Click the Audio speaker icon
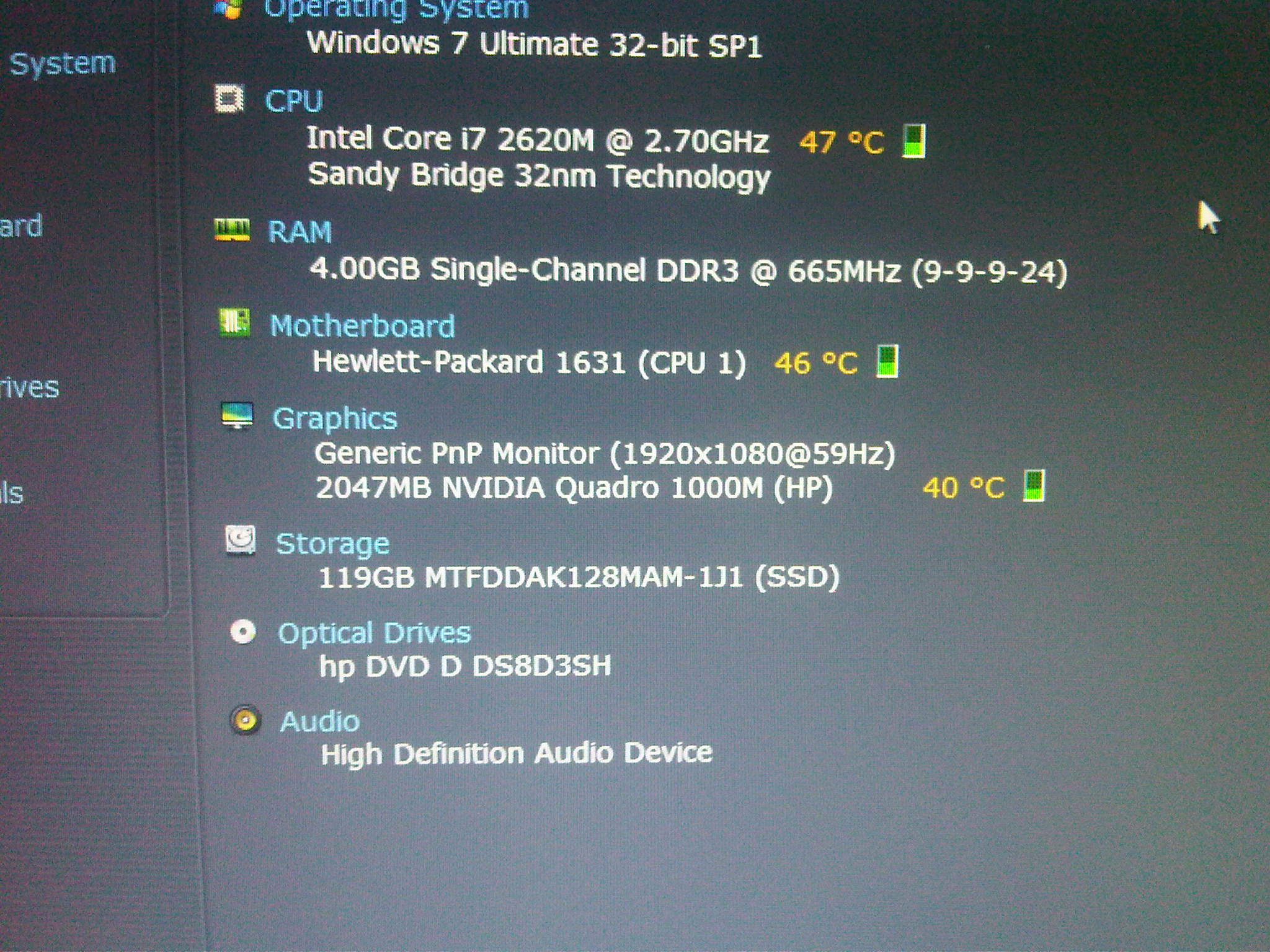Screen dimensions: 1270x952 tap(246, 720)
